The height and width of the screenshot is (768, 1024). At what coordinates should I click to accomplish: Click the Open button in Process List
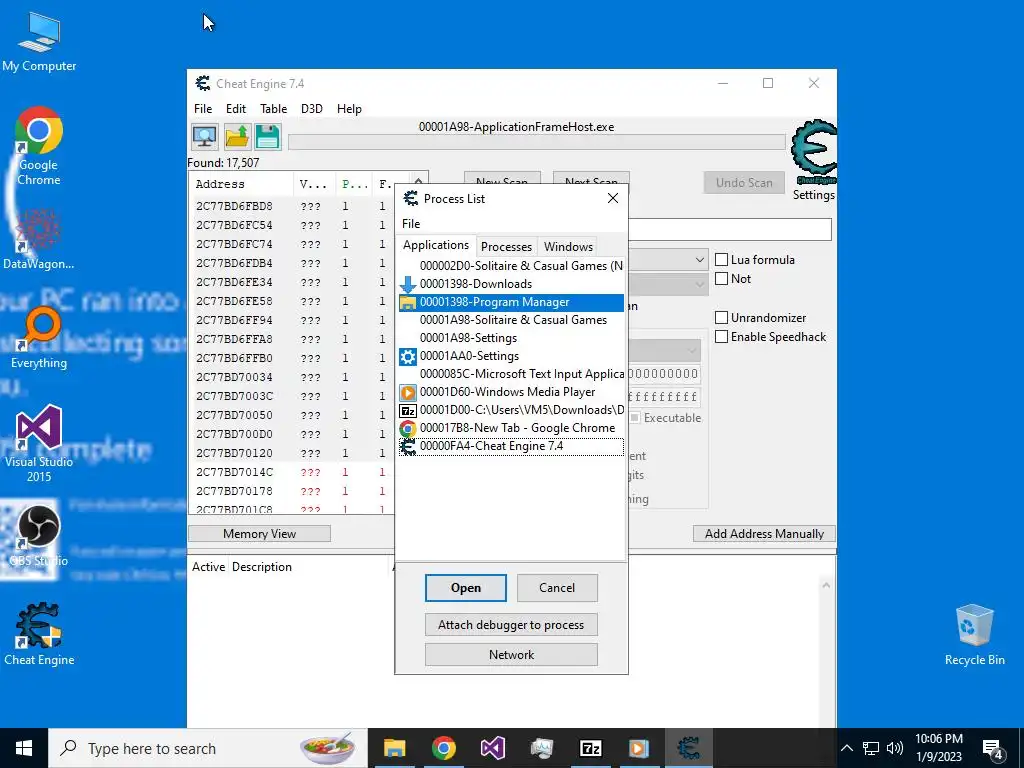466,588
